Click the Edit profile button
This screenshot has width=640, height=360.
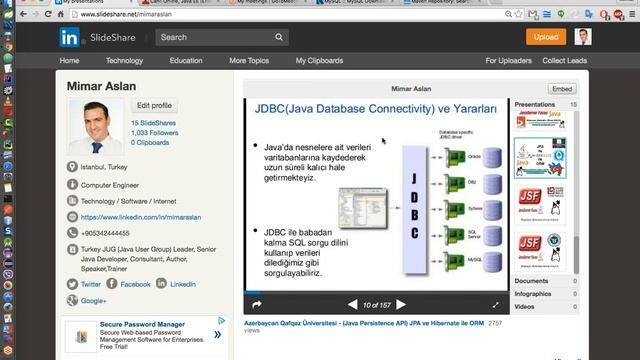pyautogui.click(x=154, y=105)
